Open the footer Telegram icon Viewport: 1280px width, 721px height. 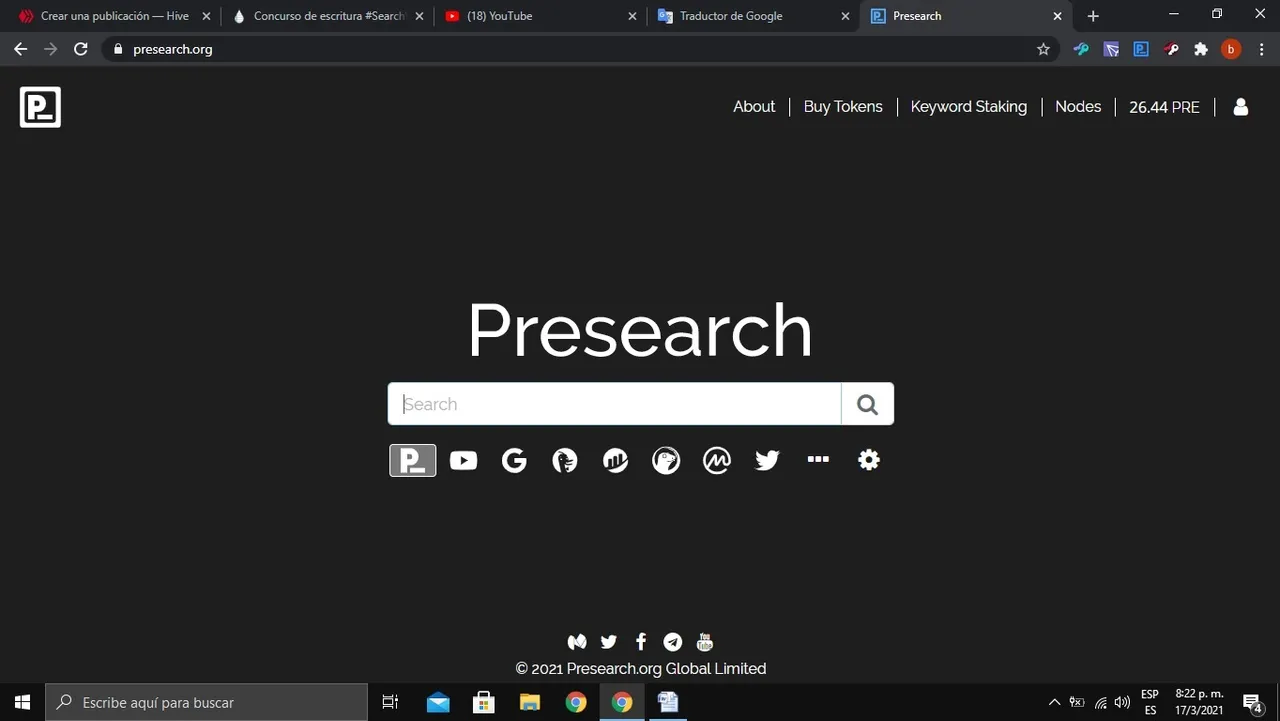pyautogui.click(x=673, y=642)
